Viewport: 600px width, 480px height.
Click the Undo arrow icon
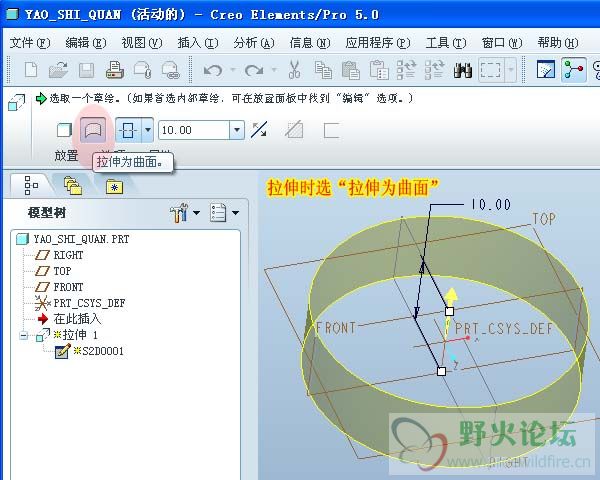tap(213, 70)
